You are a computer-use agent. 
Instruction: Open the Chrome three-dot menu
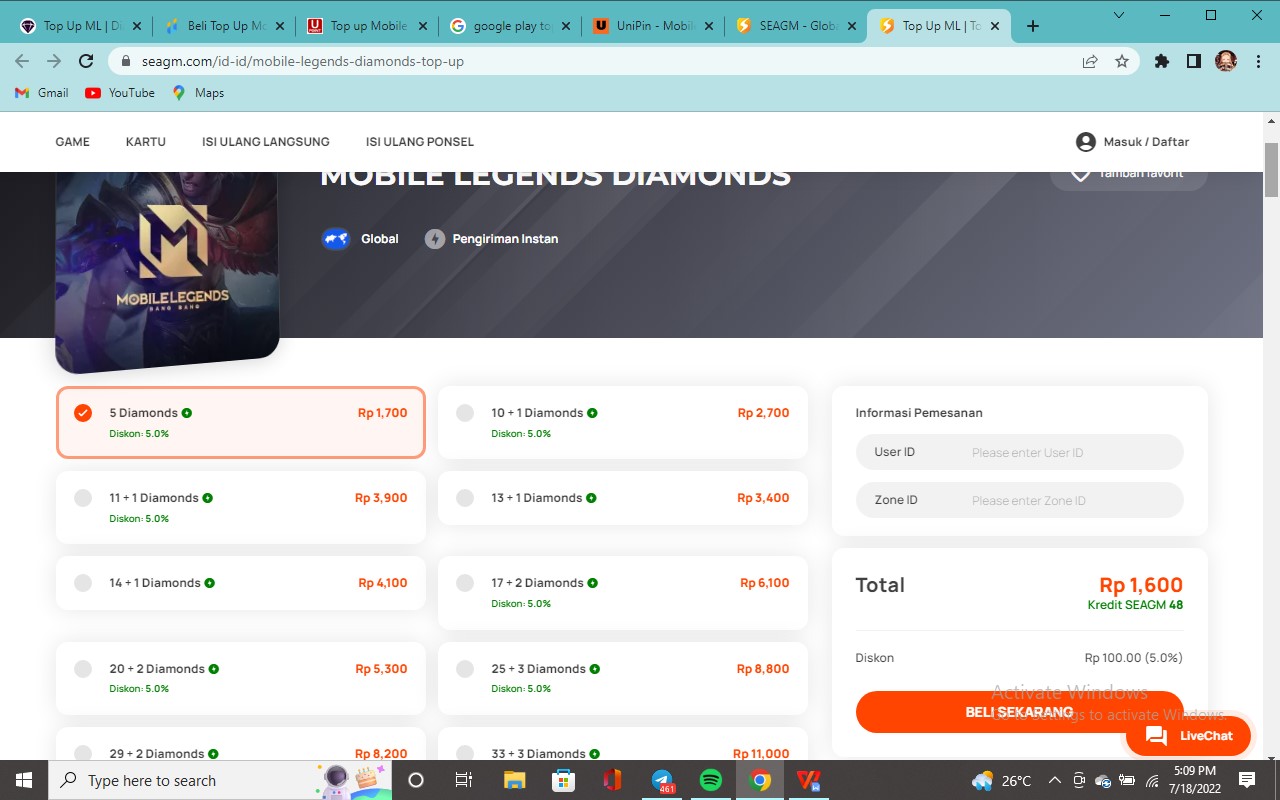click(x=1258, y=61)
